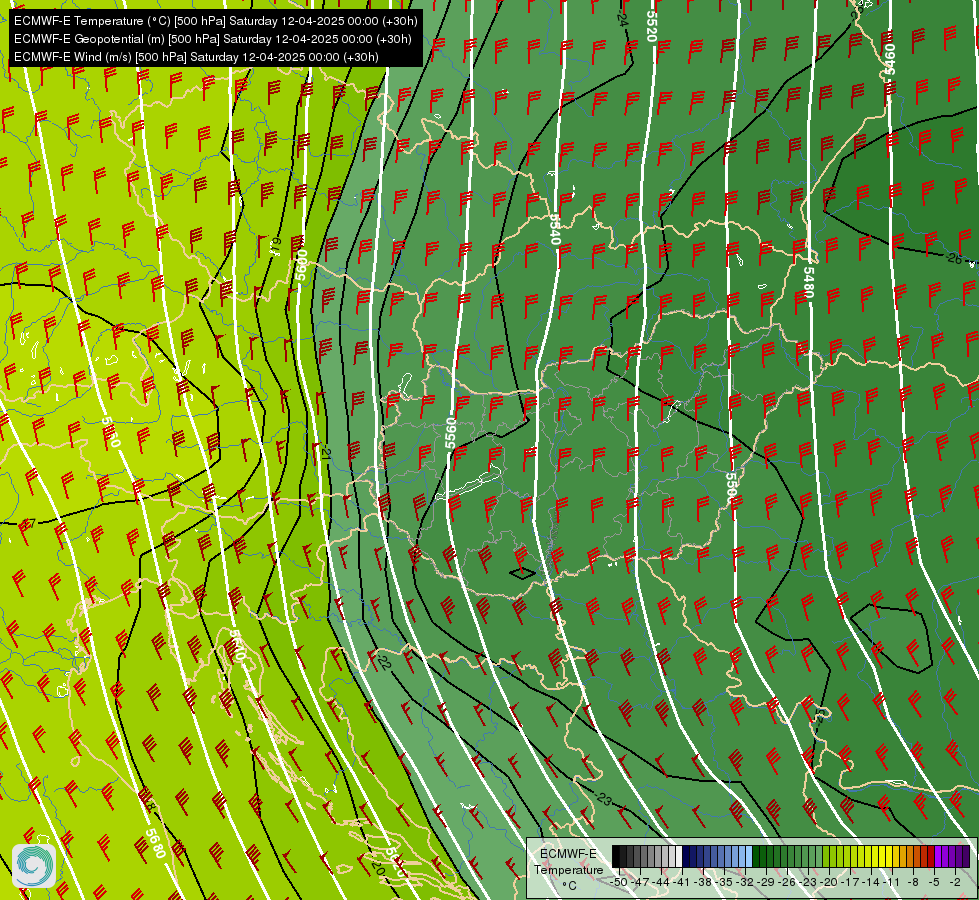This screenshot has width=979, height=900.
Task: Click the -29 legend value
Action: 767,882
